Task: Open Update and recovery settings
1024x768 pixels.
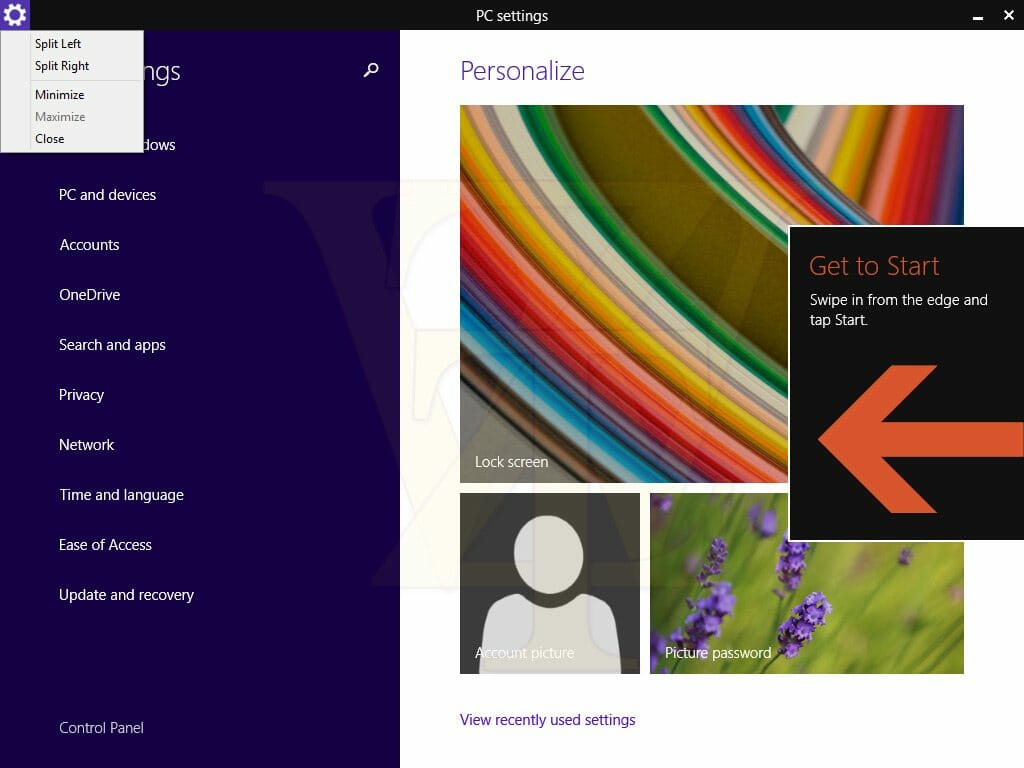Action: click(x=126, y=595)
